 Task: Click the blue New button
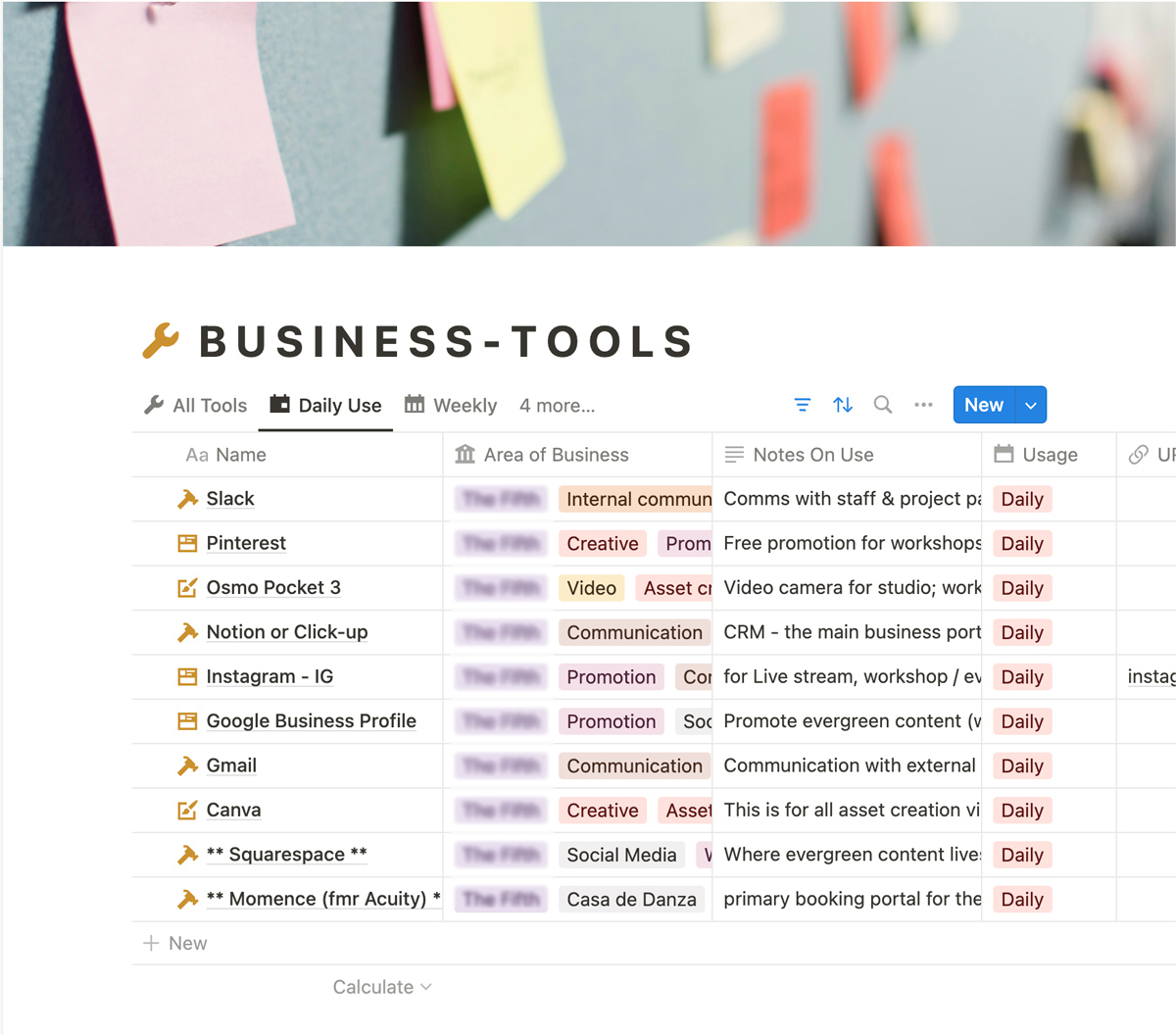pyautogui.click(x=983, y=406)
